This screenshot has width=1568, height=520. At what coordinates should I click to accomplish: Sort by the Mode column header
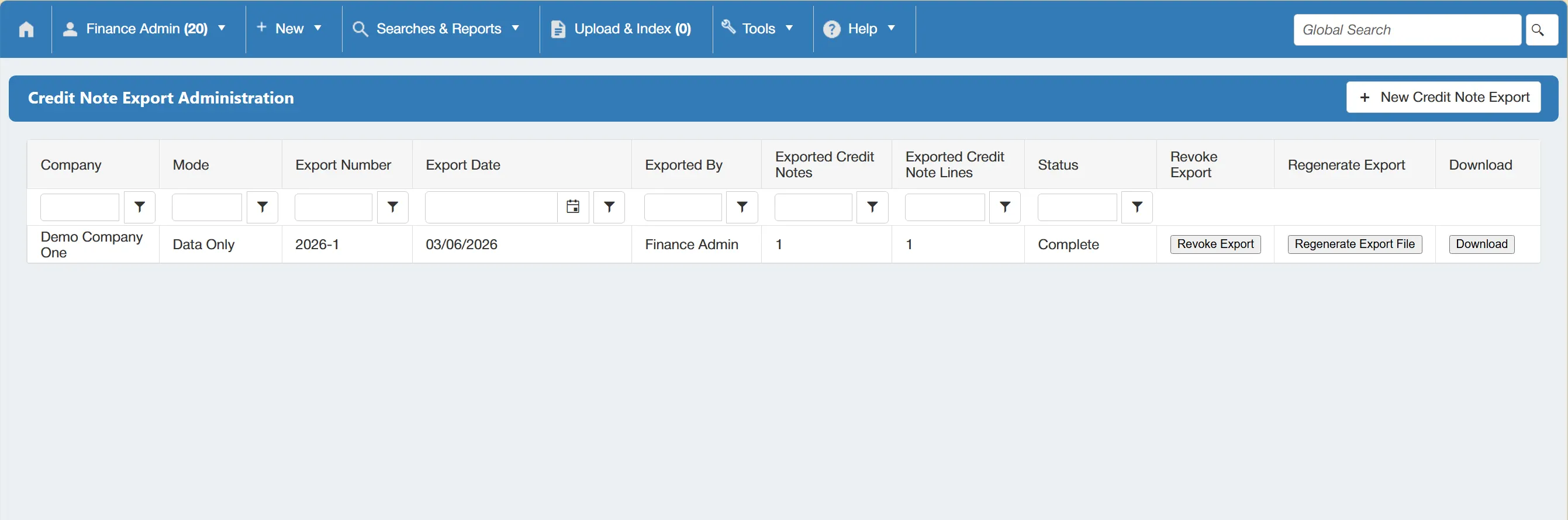191,165
